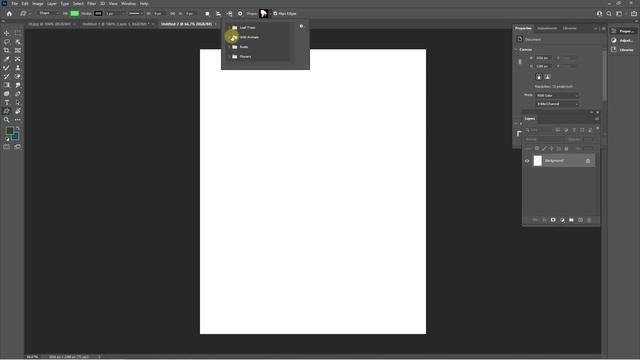The image size is (640, 360).
Task: Click the Background layer lock icon
Action: [588, 161]
